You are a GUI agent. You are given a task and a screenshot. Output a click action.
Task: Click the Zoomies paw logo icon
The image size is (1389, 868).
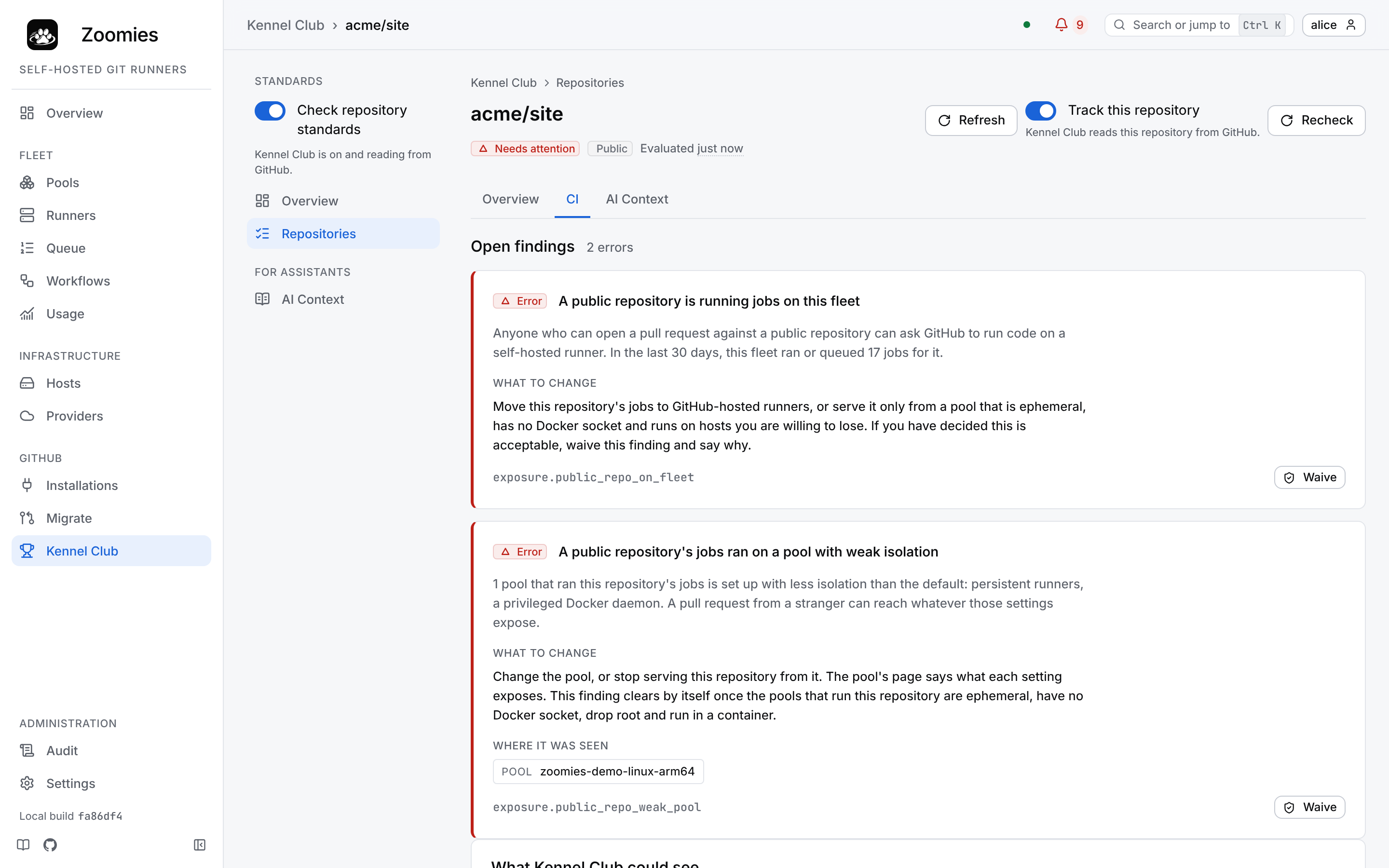coord(42,34)
